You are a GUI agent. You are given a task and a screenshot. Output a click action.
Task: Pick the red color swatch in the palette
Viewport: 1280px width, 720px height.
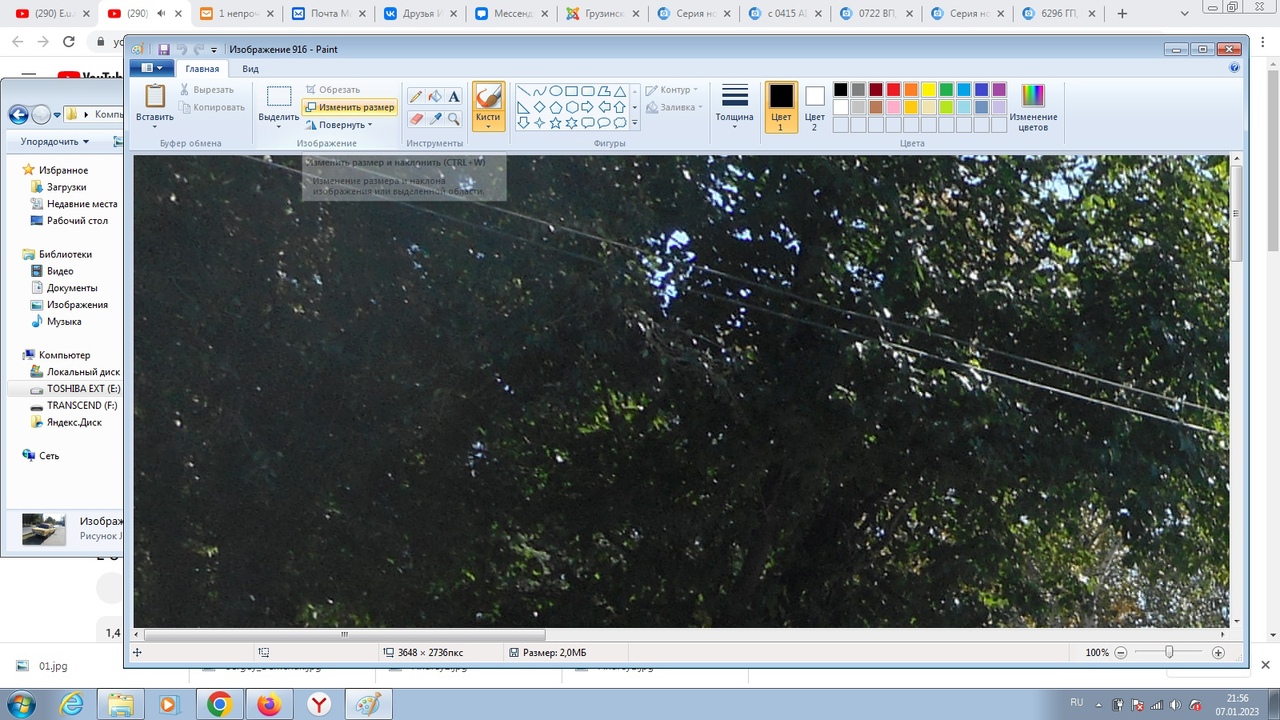click(893, 90)
